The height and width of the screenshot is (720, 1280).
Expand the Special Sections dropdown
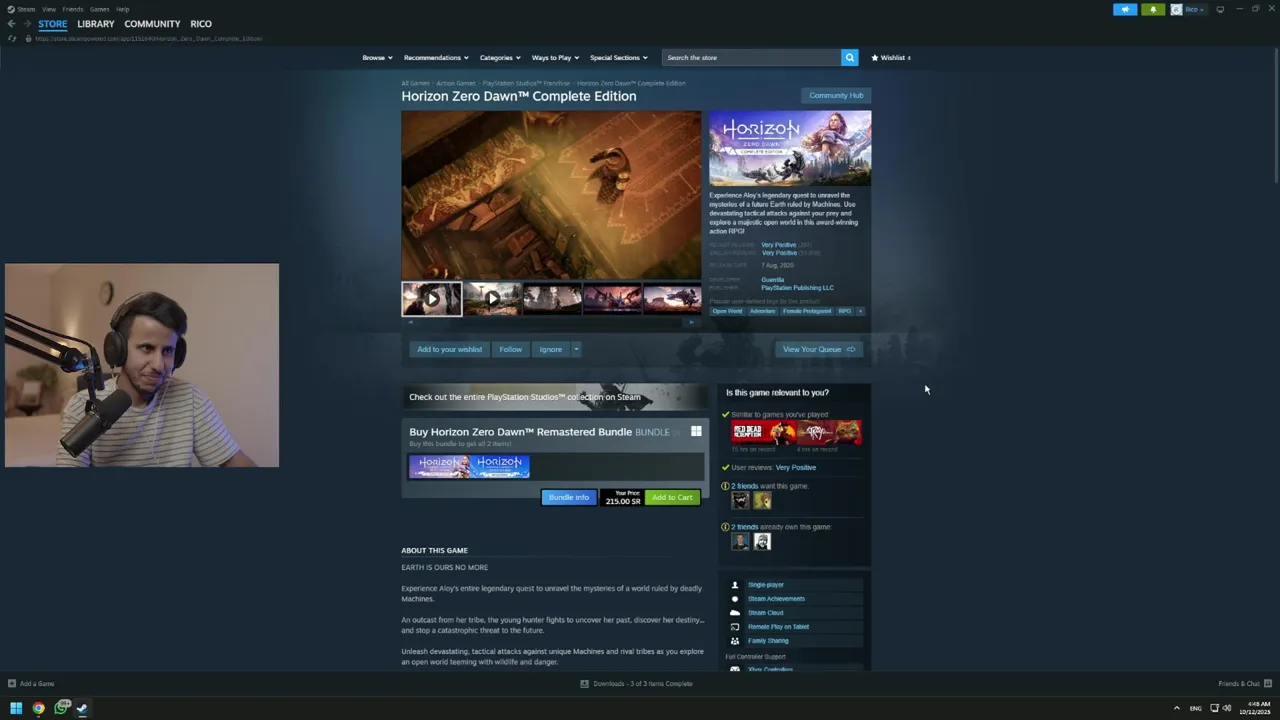(x=618, y=57)
